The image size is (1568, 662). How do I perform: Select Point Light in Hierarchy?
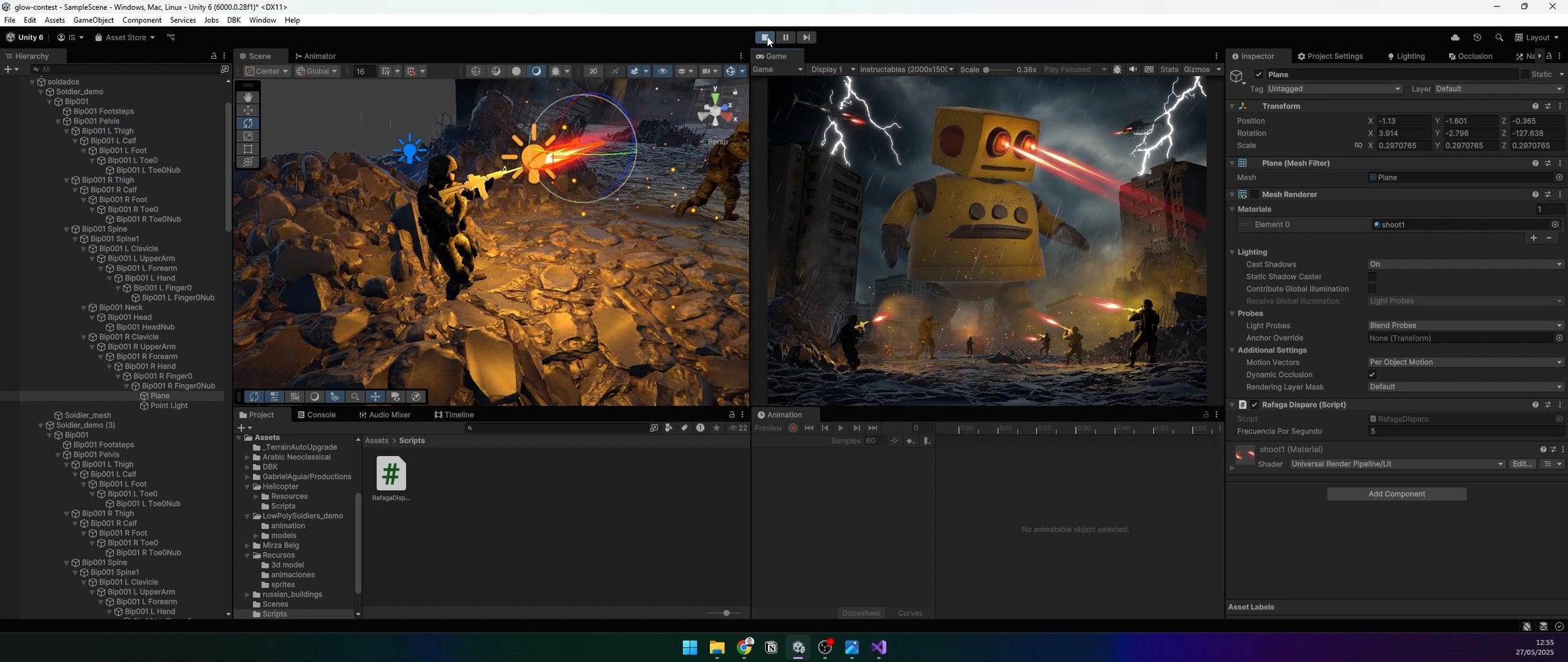169,405
